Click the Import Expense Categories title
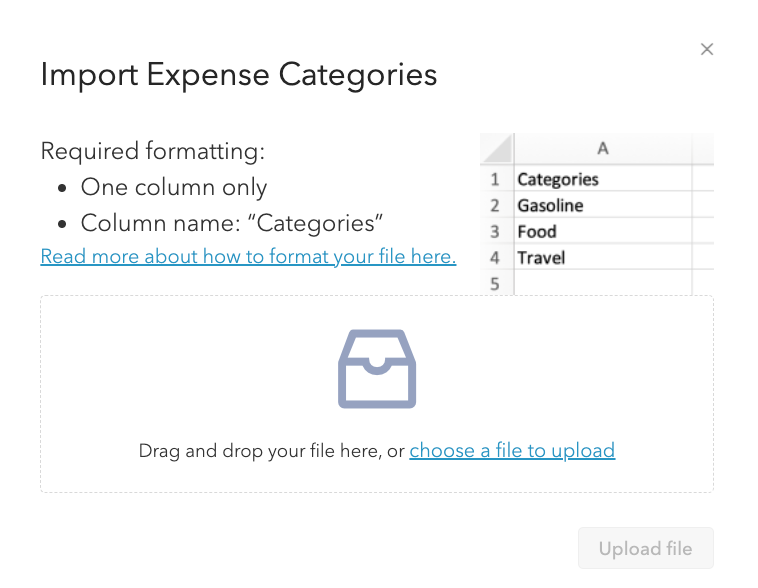Screen dimensions: 758x588 coord(239,75)
